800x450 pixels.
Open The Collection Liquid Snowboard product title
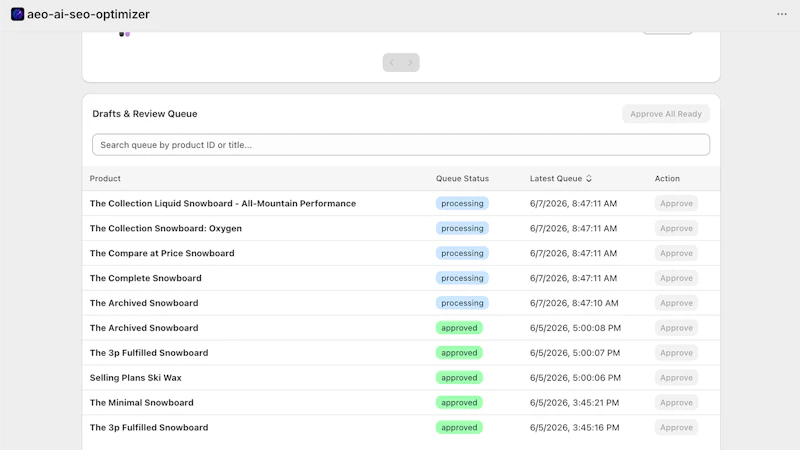[223, 204]
